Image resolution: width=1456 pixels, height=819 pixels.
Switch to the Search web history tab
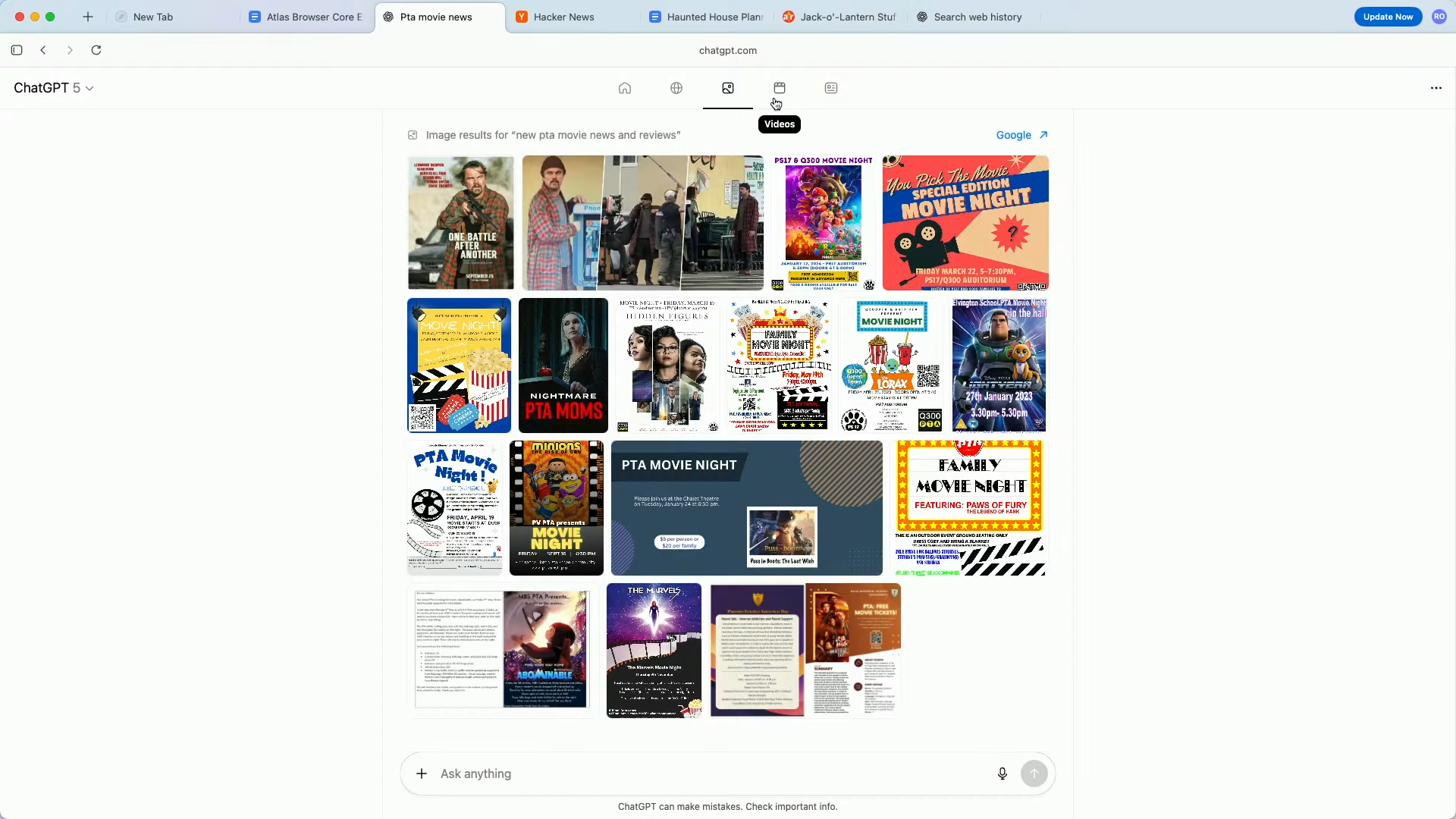(977, 17)
